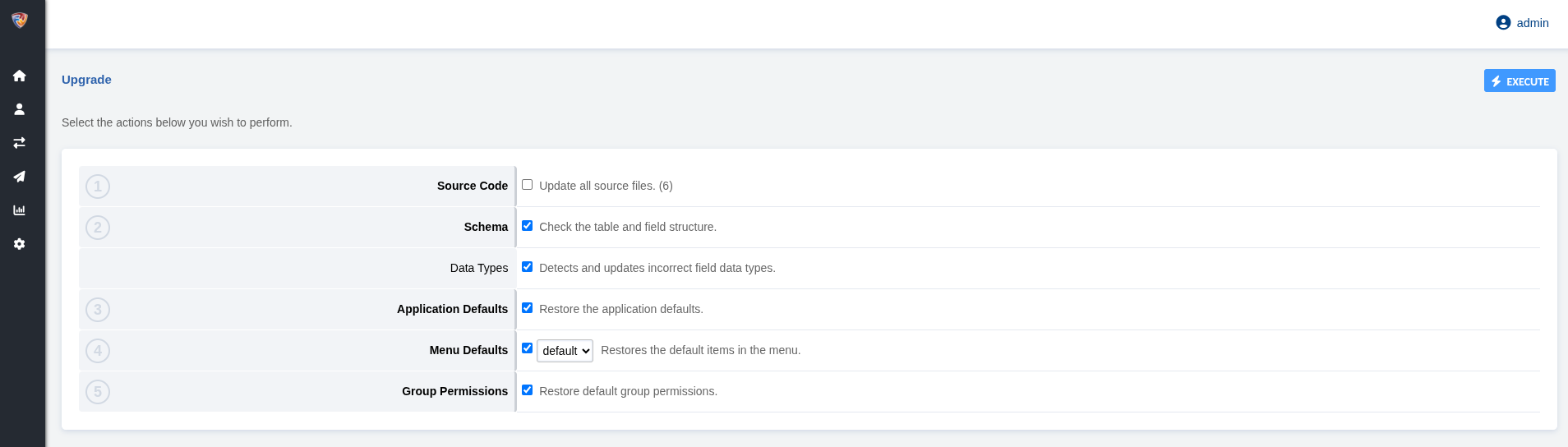This screenshot has height=447, width=1568.
Task: Click the admin username link
Action: [x=1533, y=23]
